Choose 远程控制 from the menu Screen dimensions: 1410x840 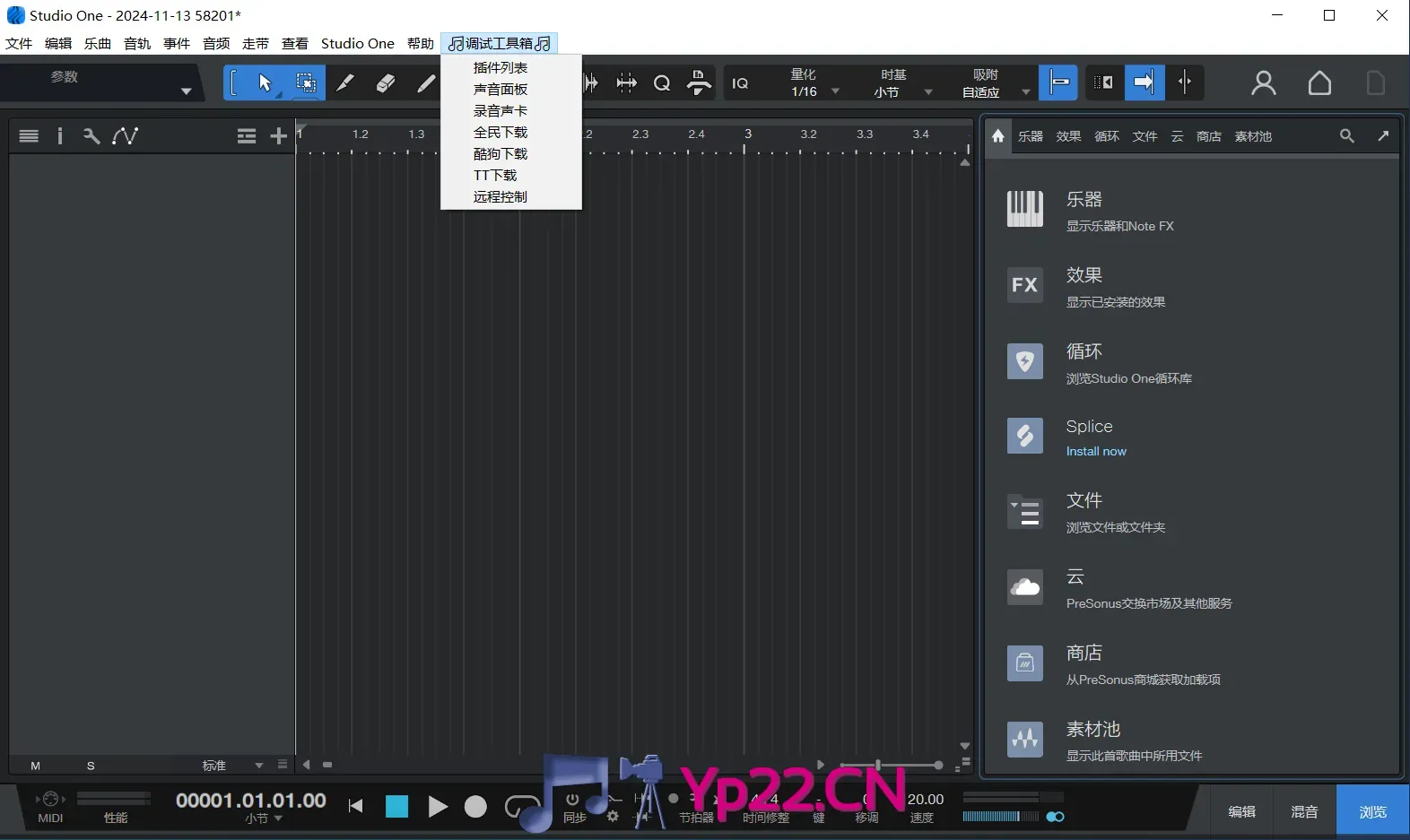tap(511, 196)
